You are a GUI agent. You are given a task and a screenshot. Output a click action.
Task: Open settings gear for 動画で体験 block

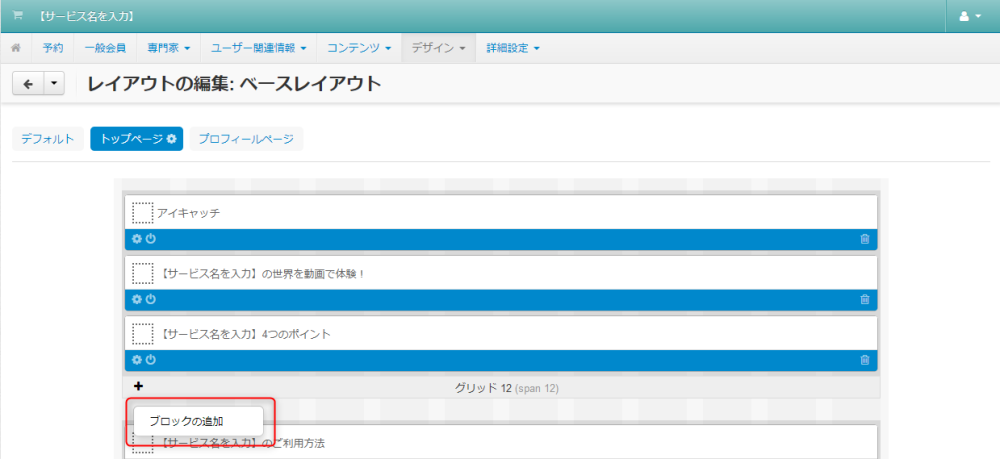click(x=136, y=299)
